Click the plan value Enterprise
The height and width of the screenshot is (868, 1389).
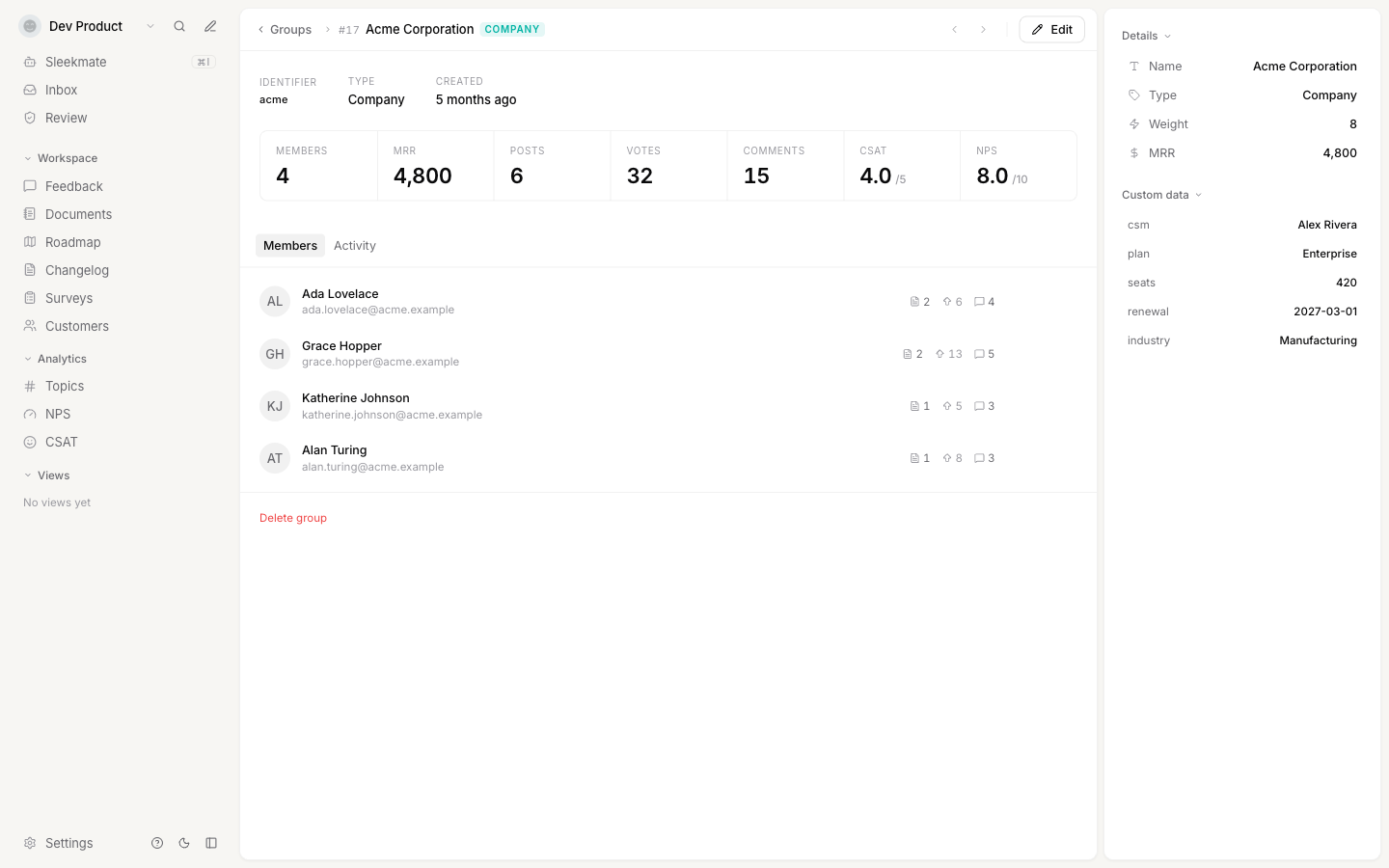1329,254
